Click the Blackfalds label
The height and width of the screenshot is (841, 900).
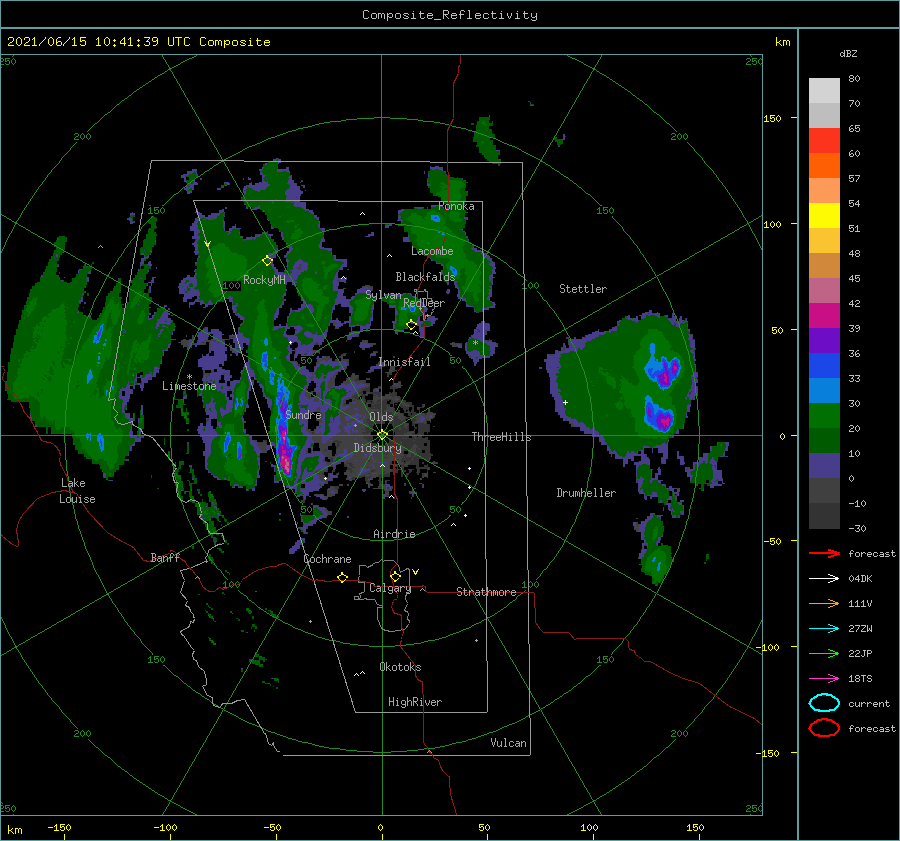pyautogui.click(x=425, y=277)
